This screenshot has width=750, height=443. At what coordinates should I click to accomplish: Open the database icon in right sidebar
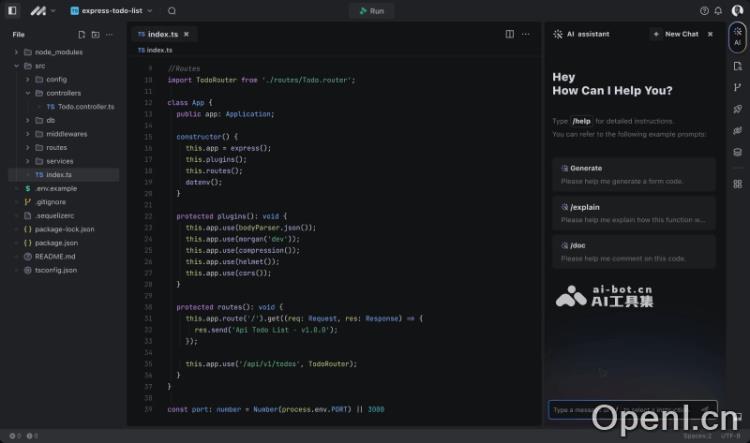[x=737, y=153]
